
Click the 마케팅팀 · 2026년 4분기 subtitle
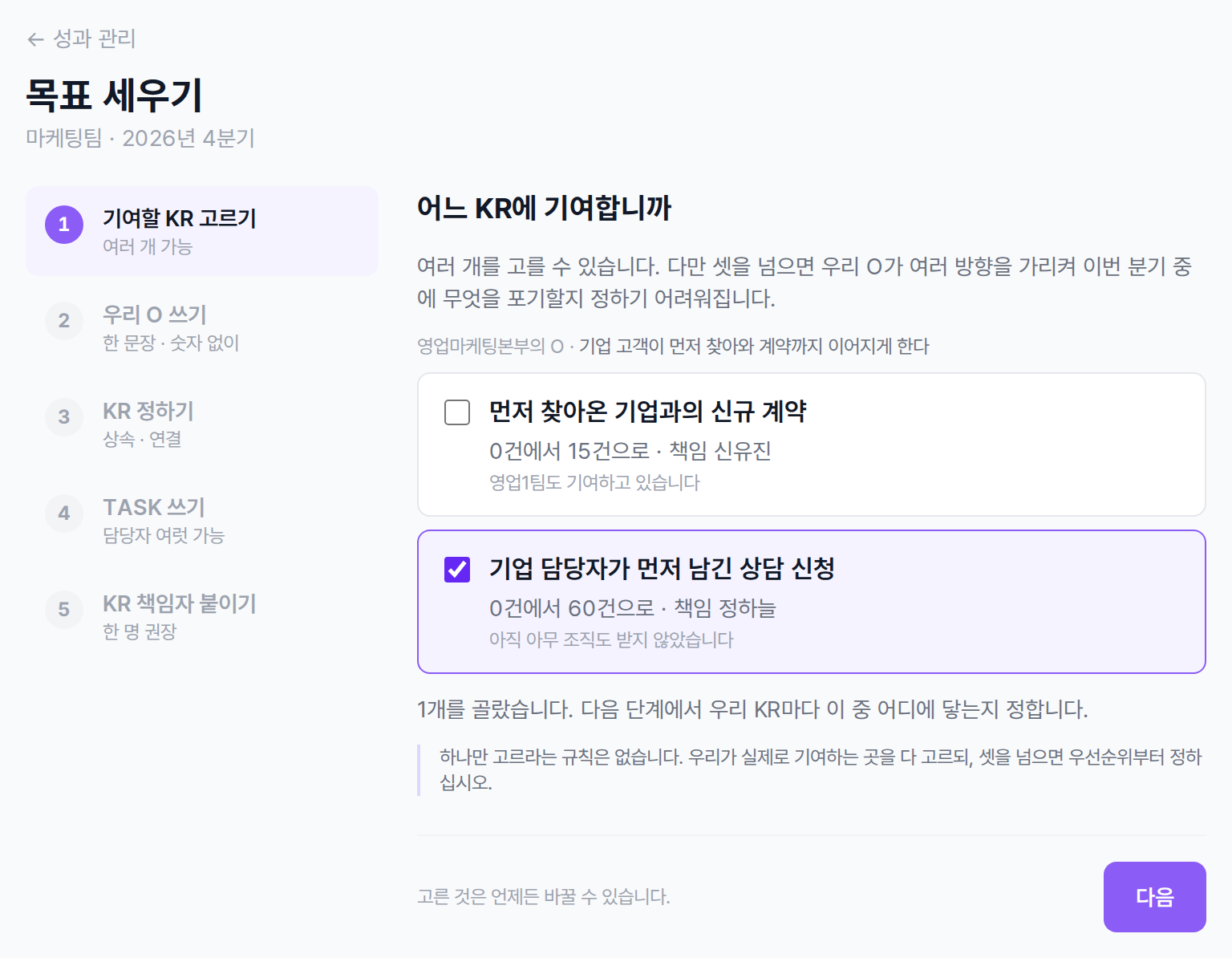coord(140,138)
